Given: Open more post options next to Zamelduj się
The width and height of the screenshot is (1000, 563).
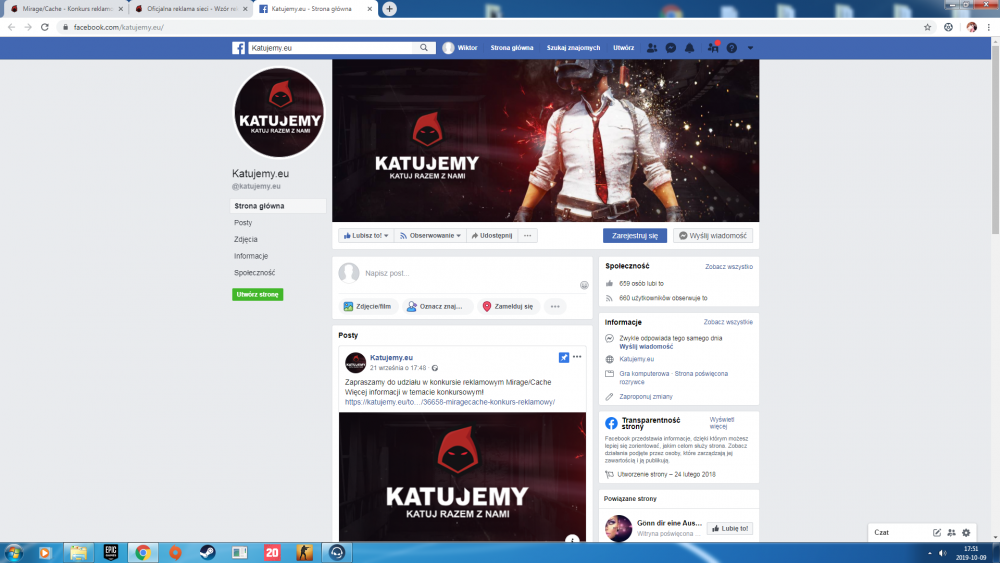Looking at the screenshot, I should pyautogui.click(x=555, y=306).
